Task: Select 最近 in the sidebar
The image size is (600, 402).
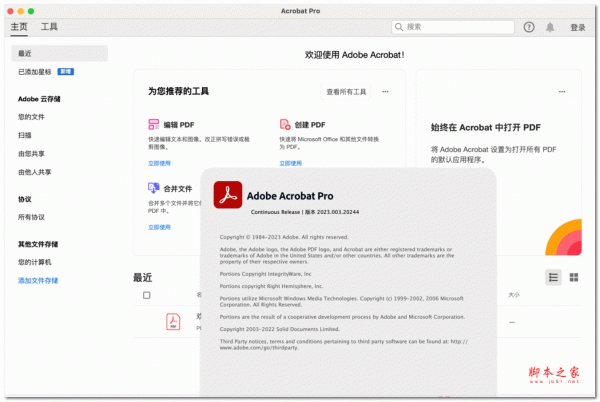Action: pyautogui.click(x=59, y=54)
